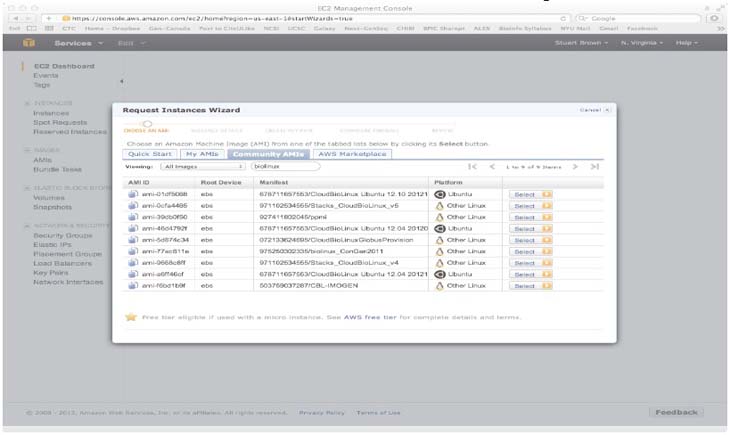Open Volumes in the sidebar
This screenshot has height=435, width=730.
click(49, 198)
